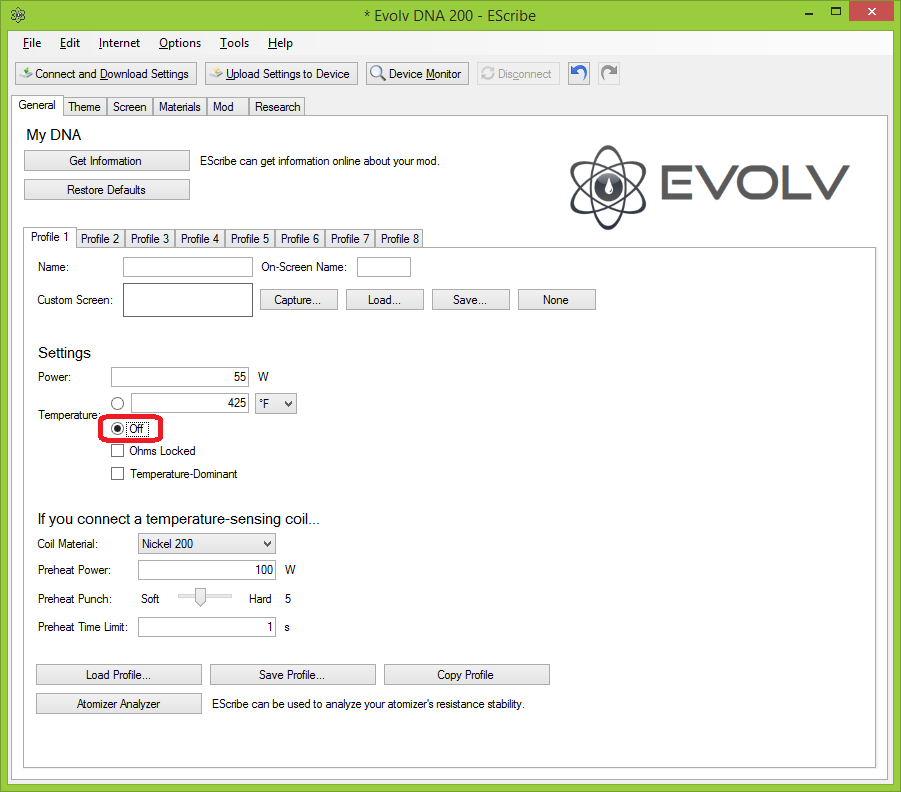This screenshot has width=901, height=792.
Task: Click the Preheat Punch slider handle
Action: (x=200, y=597)
